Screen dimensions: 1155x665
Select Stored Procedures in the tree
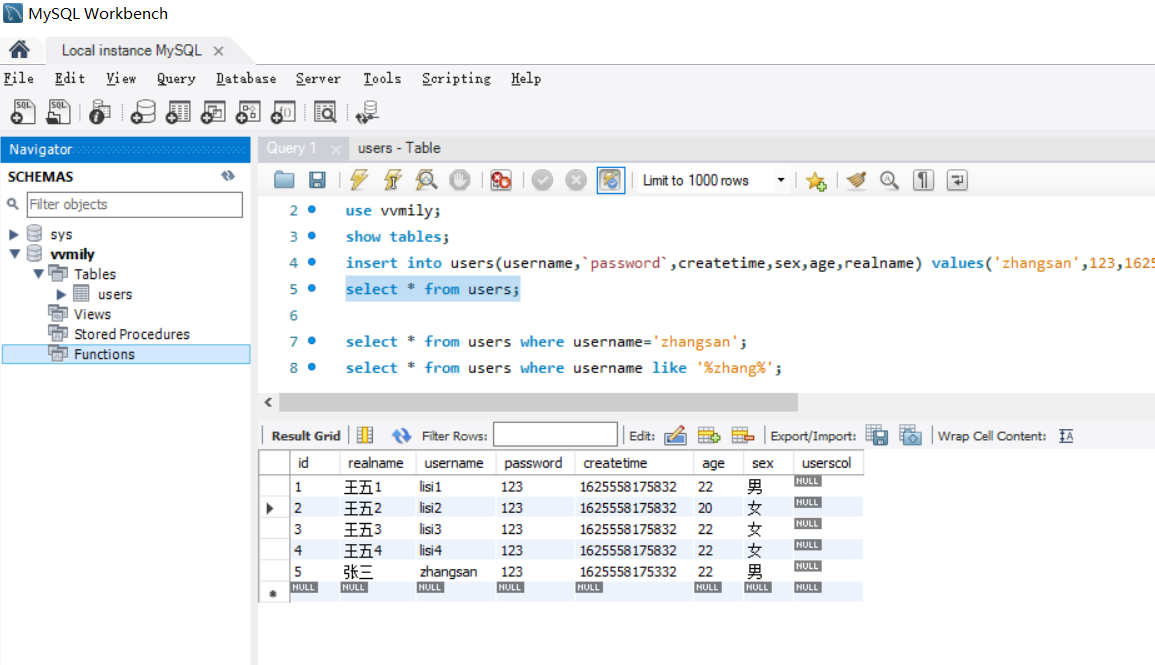click(x=131, y=334)
